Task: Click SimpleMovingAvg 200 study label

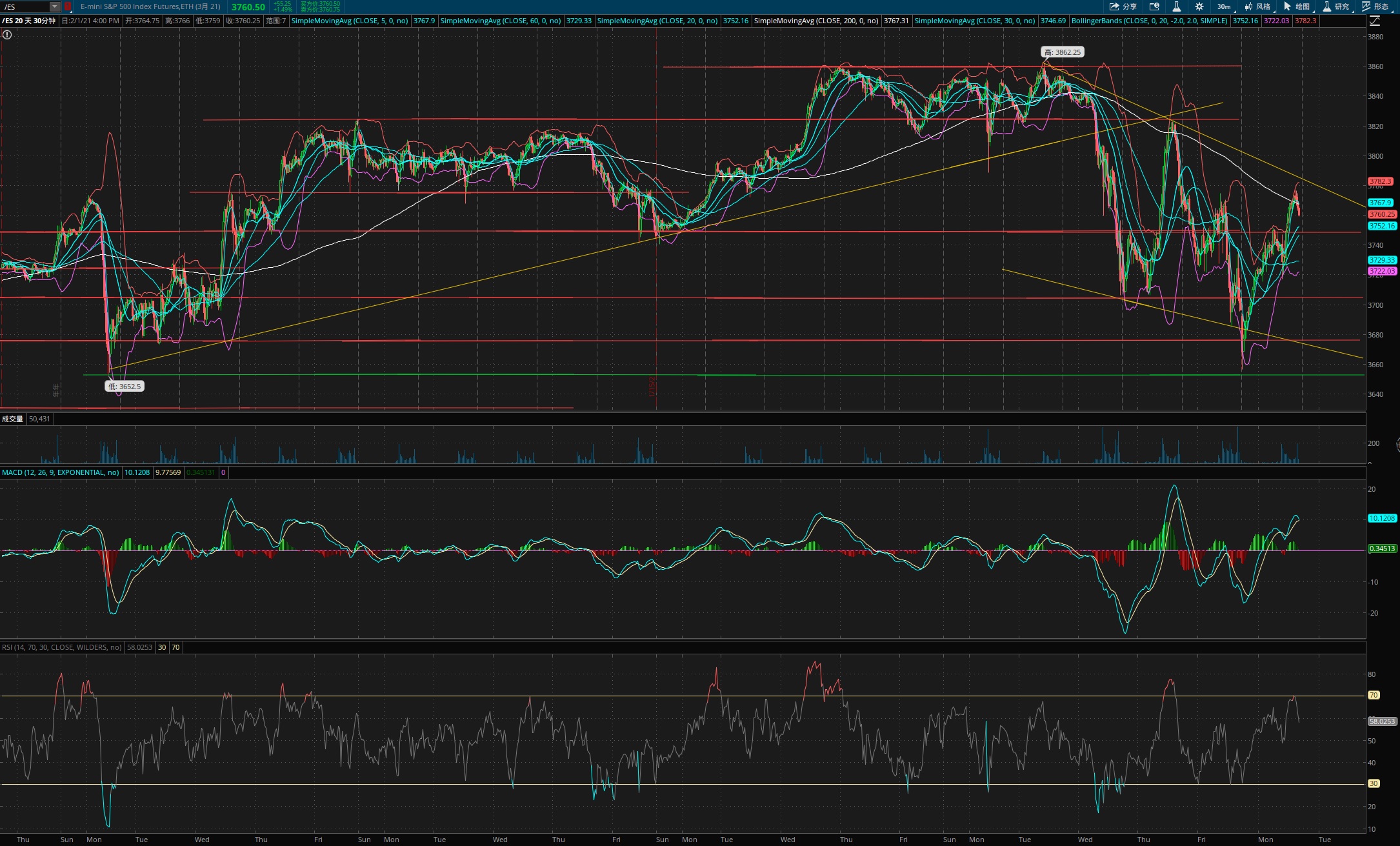Action: click(x=815, y=21)
